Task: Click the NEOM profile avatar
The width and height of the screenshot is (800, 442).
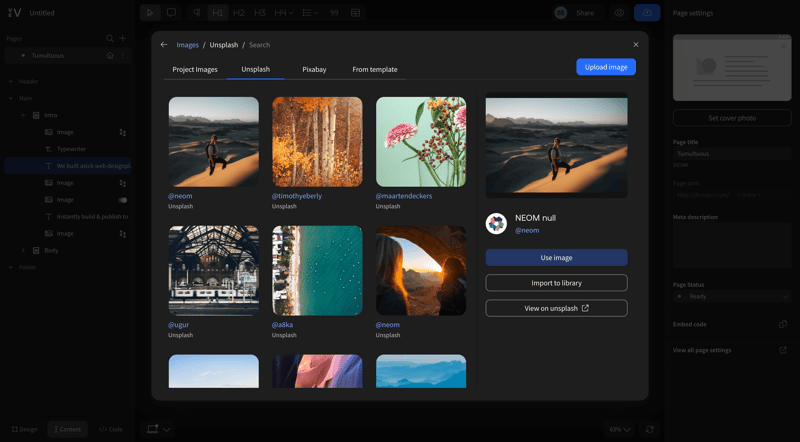Action: [x=496, y=224]
